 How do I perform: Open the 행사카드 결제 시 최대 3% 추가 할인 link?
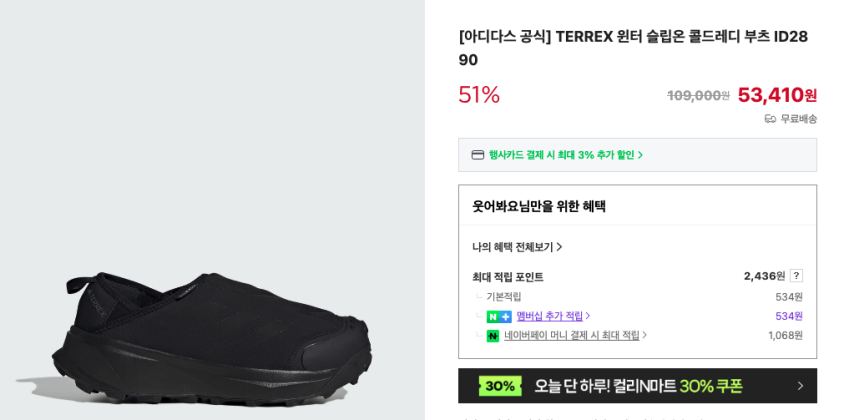[565, 155]
